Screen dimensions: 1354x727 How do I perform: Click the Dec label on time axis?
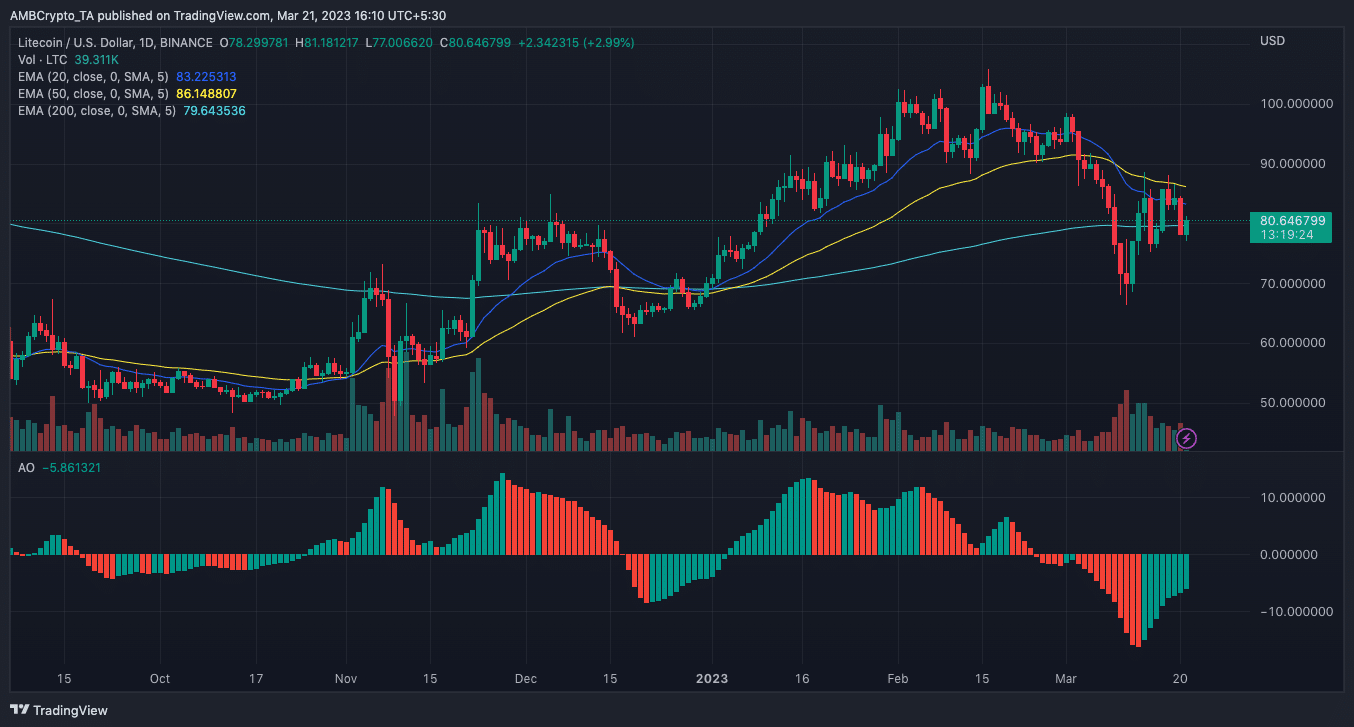pos(526,678)
